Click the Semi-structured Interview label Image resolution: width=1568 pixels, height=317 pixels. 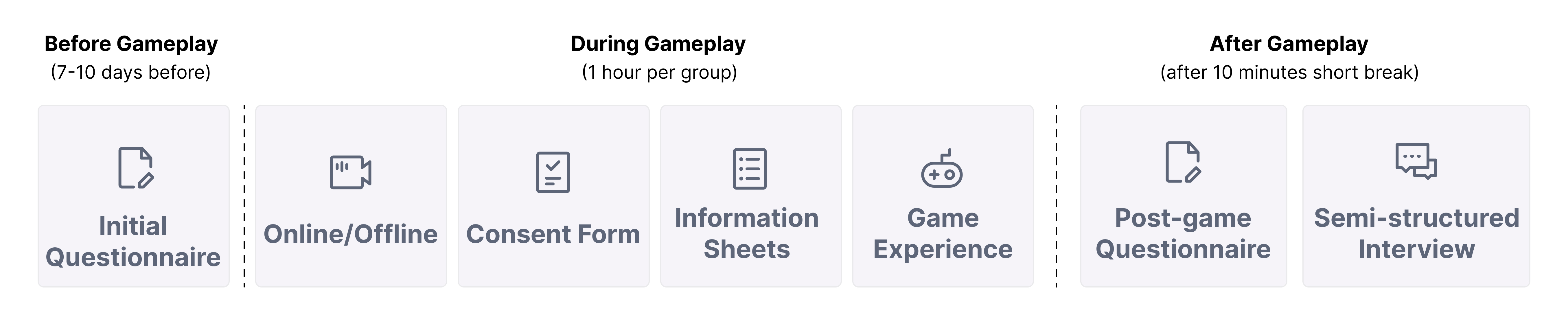[1416, 234]
